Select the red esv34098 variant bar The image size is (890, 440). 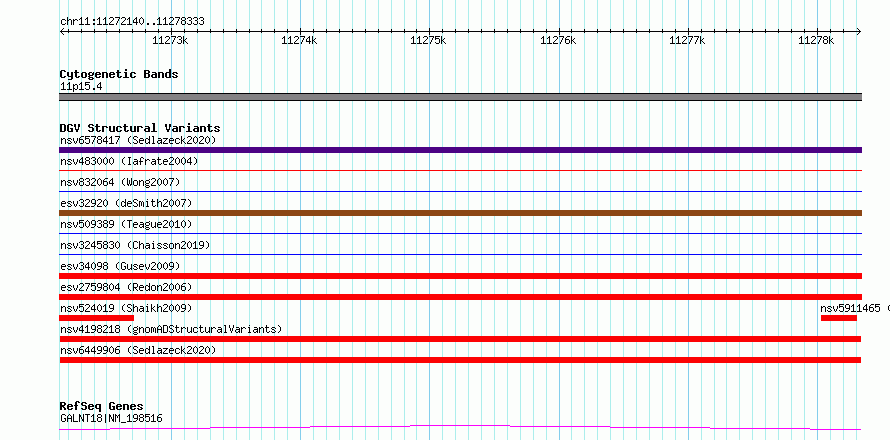tap(460, 276)
